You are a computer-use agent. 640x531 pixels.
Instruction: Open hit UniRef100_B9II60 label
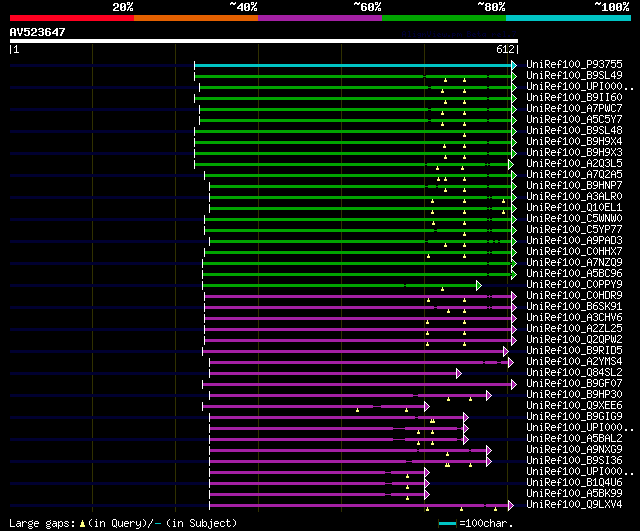tap(574, 98)
